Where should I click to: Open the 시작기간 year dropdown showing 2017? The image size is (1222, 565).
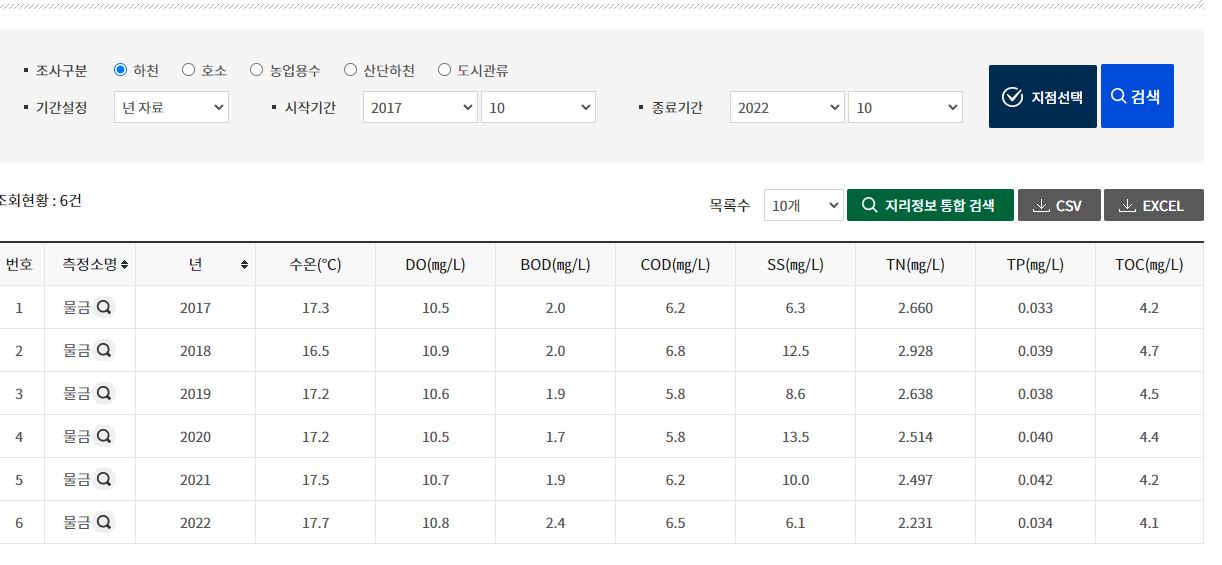420,107
